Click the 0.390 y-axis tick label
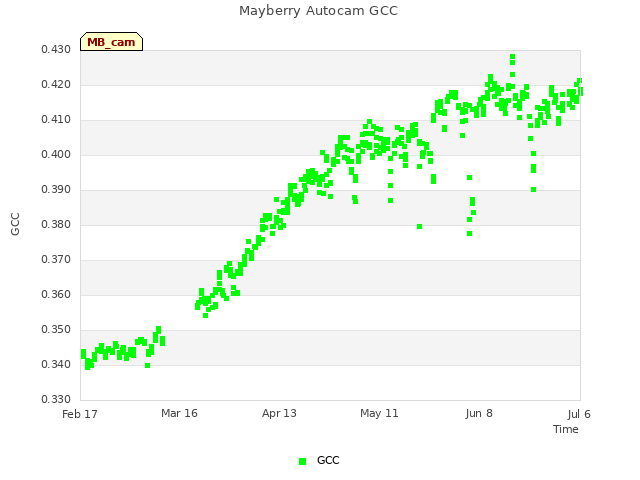The height and width of the screenshot is (480, 640). point(56,189)
